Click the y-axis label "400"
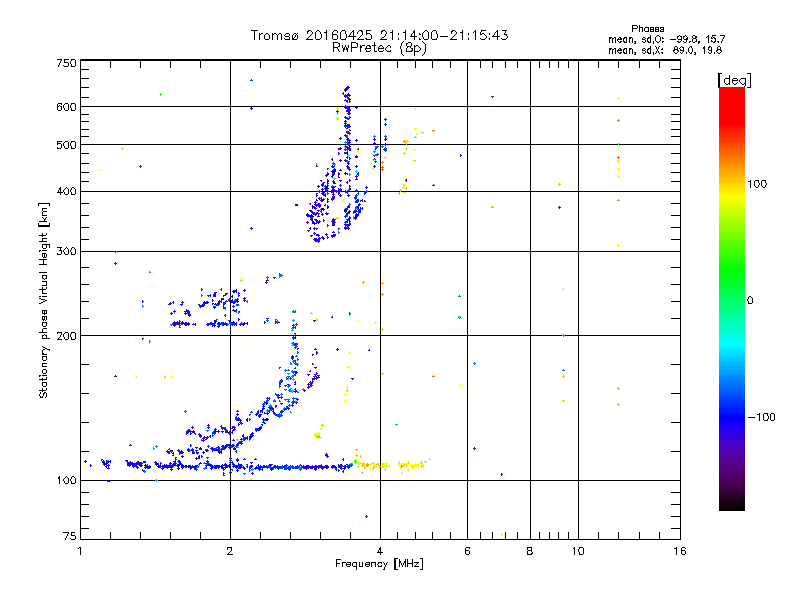Screen dimensions: 800x600 (x=66, y=192)
